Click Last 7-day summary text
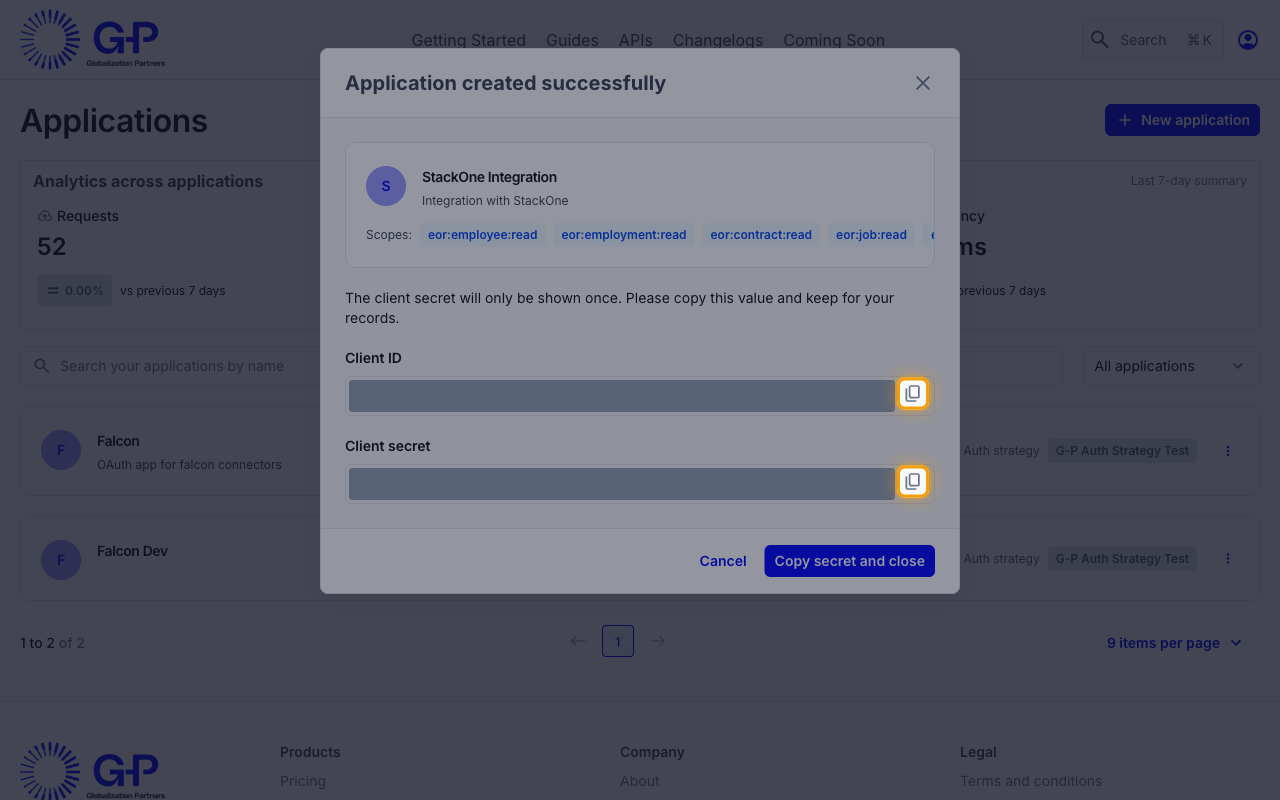The image size is (1280, 800). pos(1188,181)
